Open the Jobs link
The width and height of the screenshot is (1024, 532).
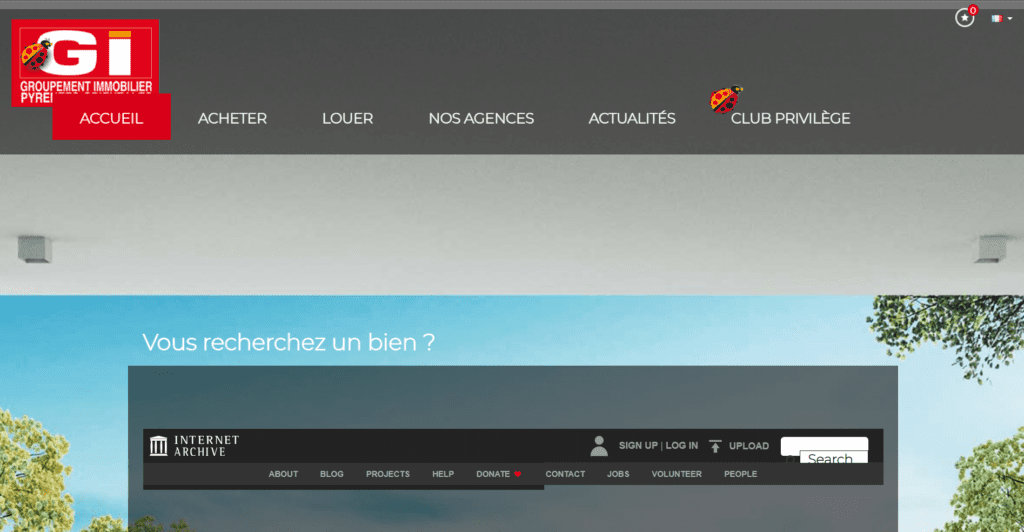(x=618, y=474)
